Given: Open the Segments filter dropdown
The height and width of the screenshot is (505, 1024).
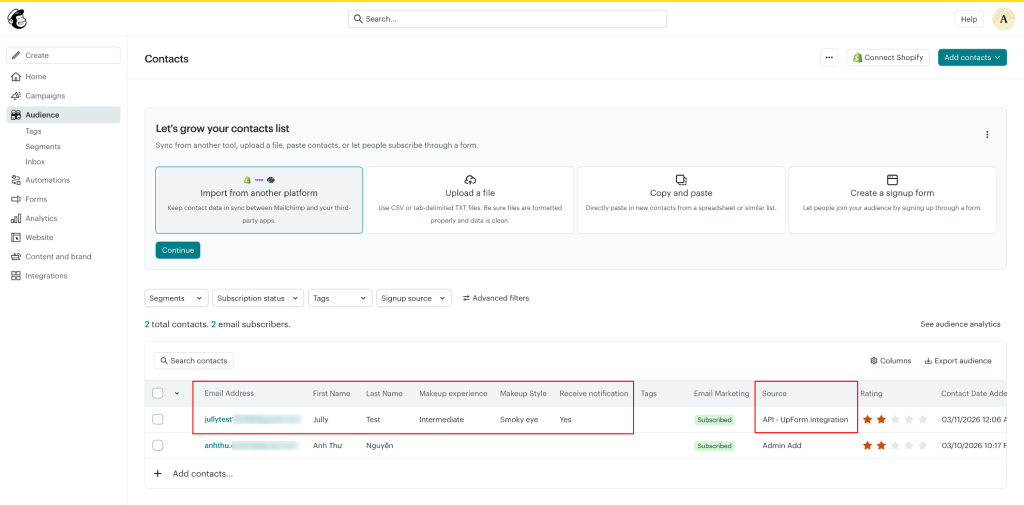Looking at the screenshot, I should (x=176, y=298).
